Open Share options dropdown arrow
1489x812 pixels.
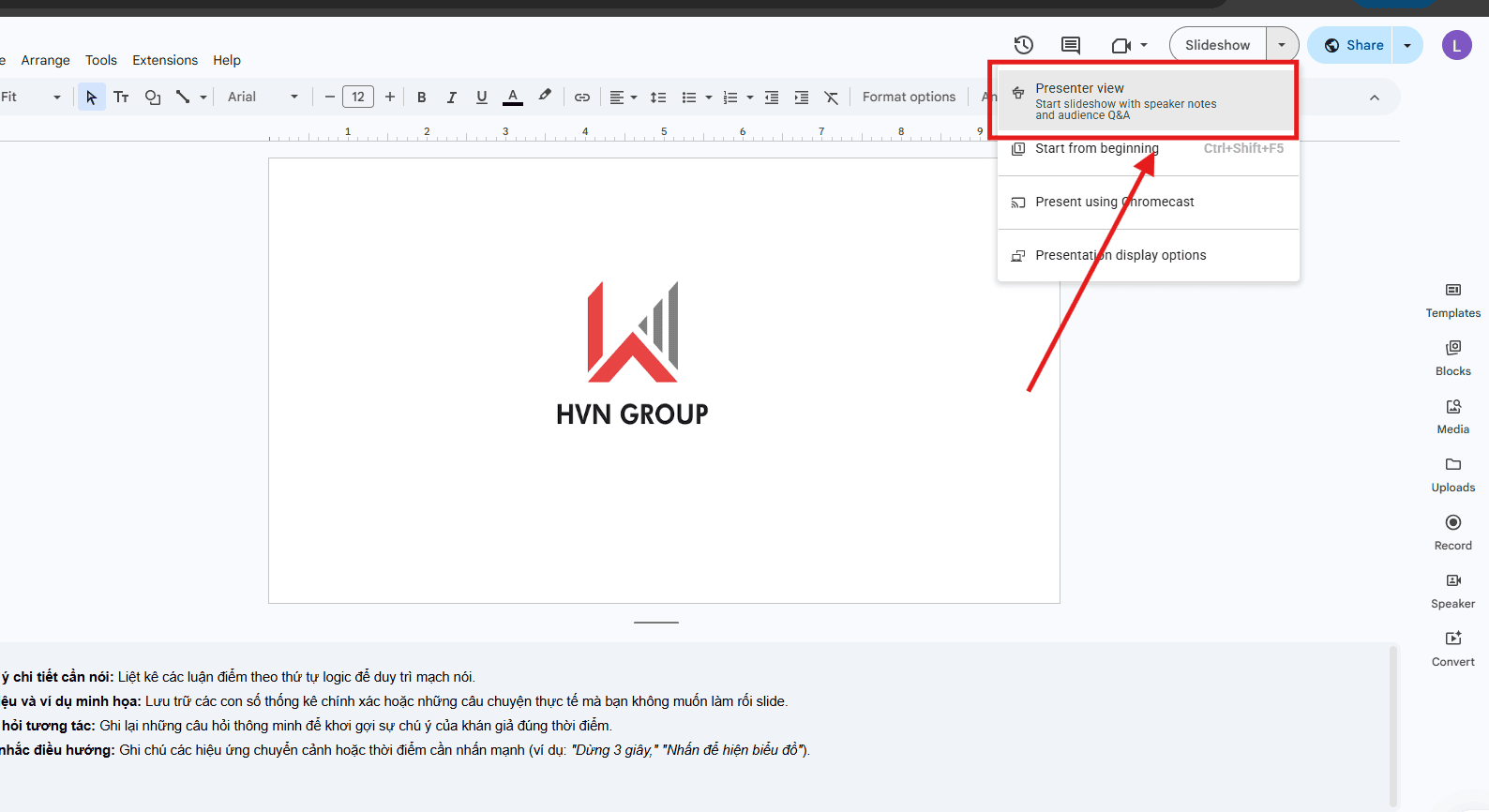[x=1407, y=45]
